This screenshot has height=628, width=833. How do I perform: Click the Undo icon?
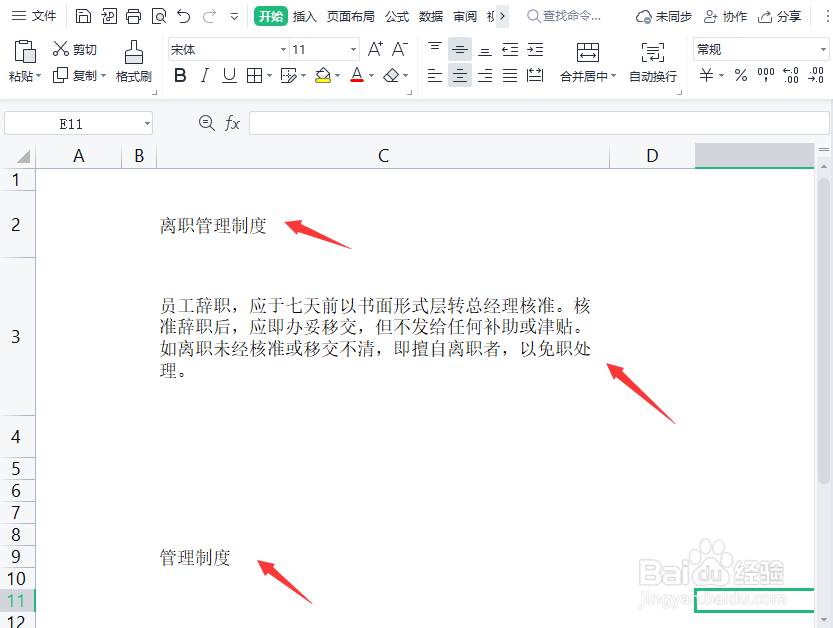pyautogui.click(x=183, y=15)
